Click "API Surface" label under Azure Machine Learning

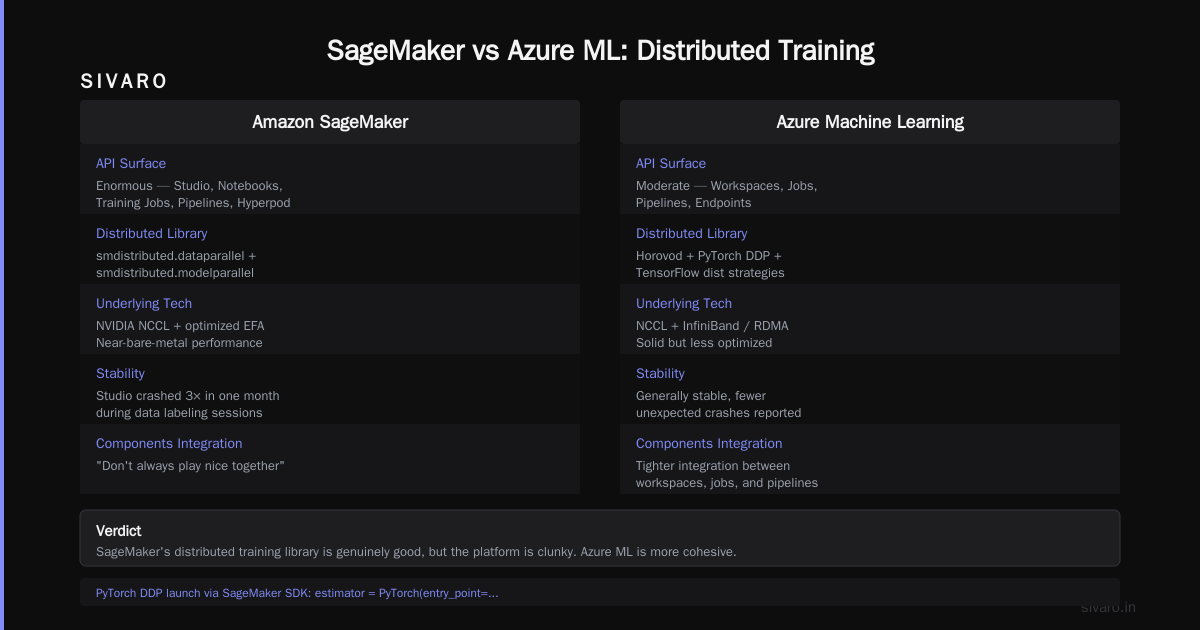671,163
